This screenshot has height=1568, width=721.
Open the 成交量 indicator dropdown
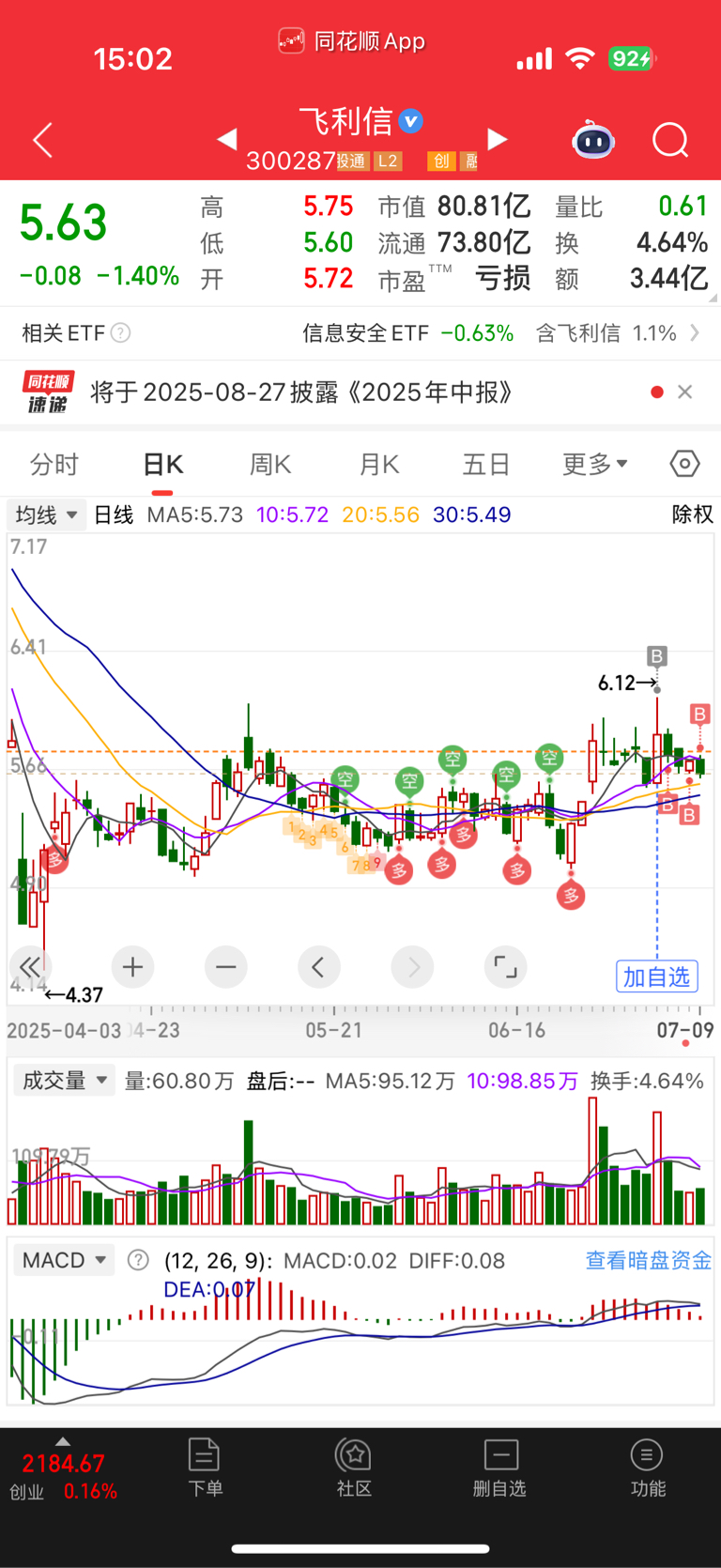coord(64,1081)
